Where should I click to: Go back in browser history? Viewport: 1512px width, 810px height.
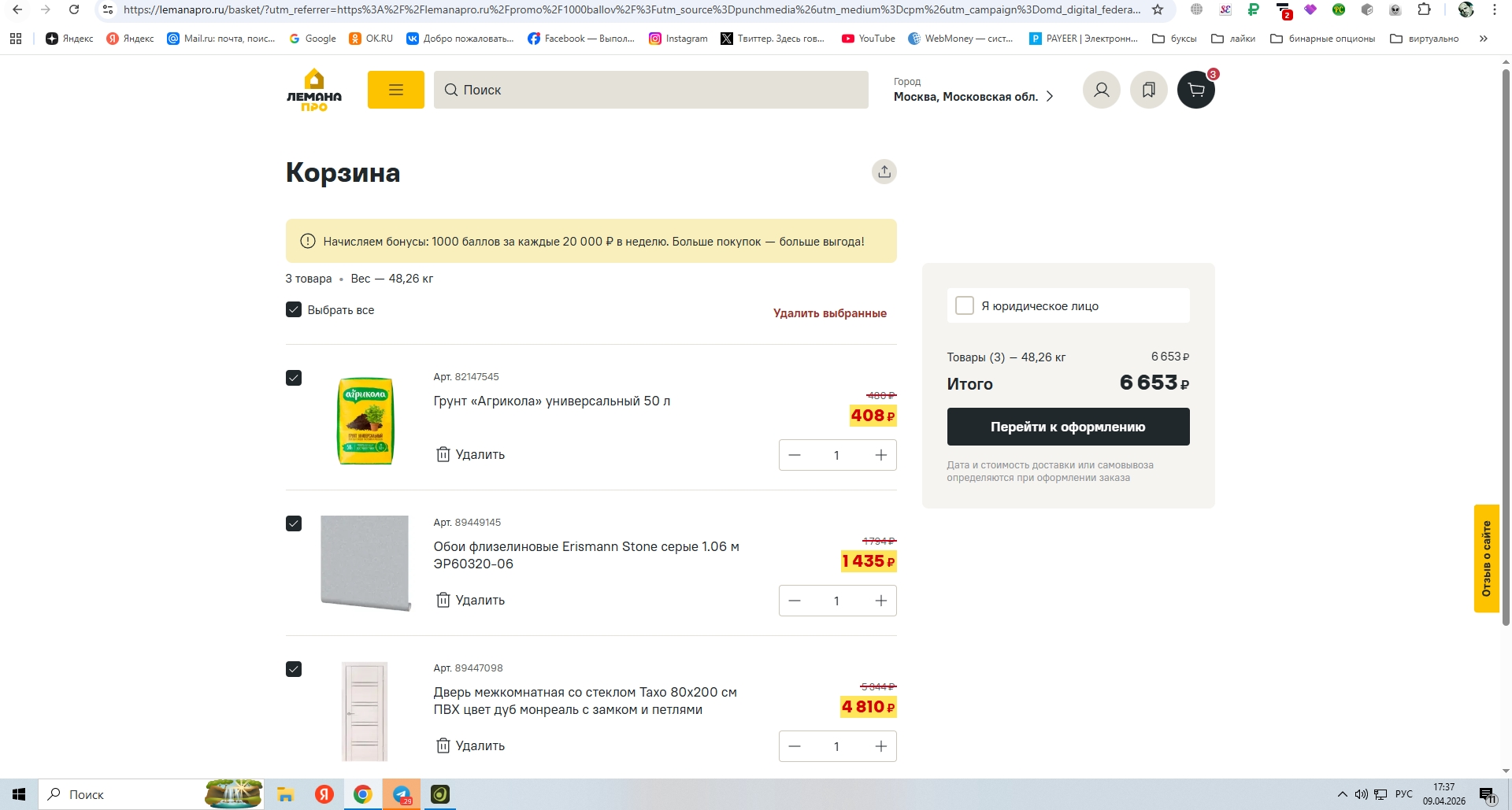[17, 9]
